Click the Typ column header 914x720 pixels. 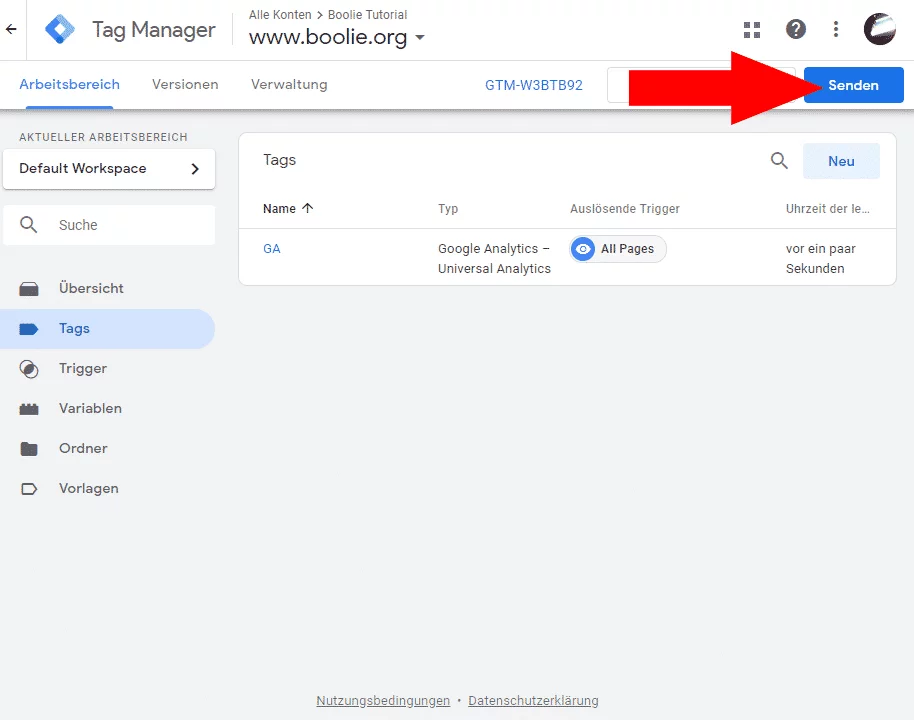[x=448, y=208]
